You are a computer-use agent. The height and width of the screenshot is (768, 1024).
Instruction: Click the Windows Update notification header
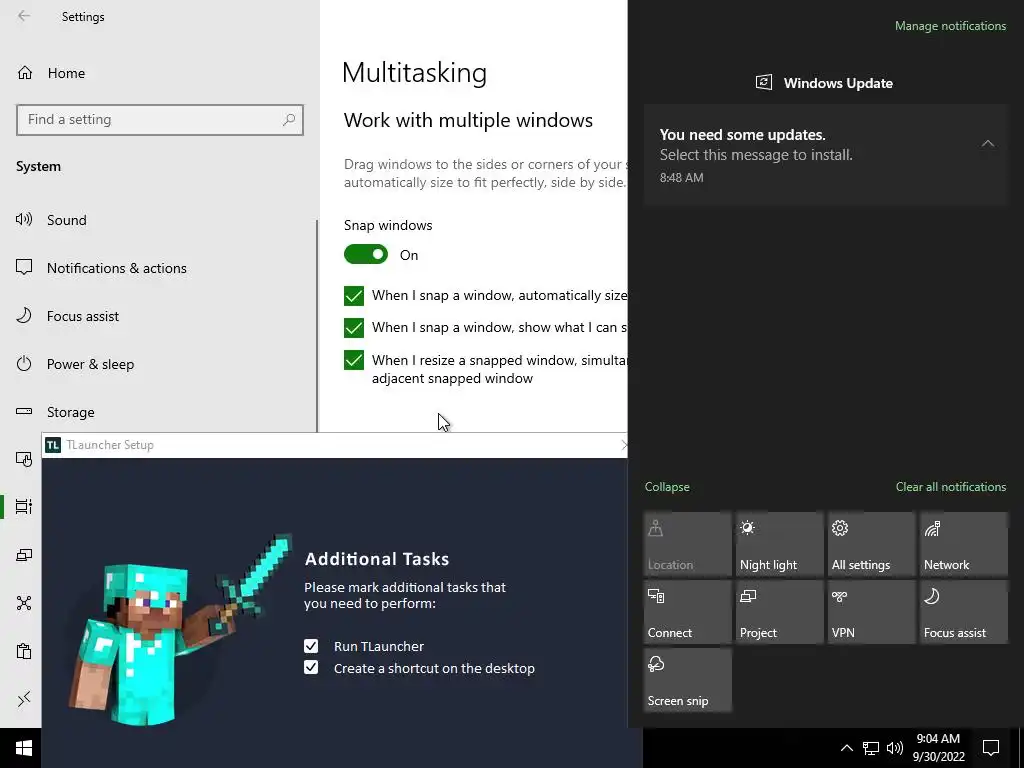(x=825, y=83)
